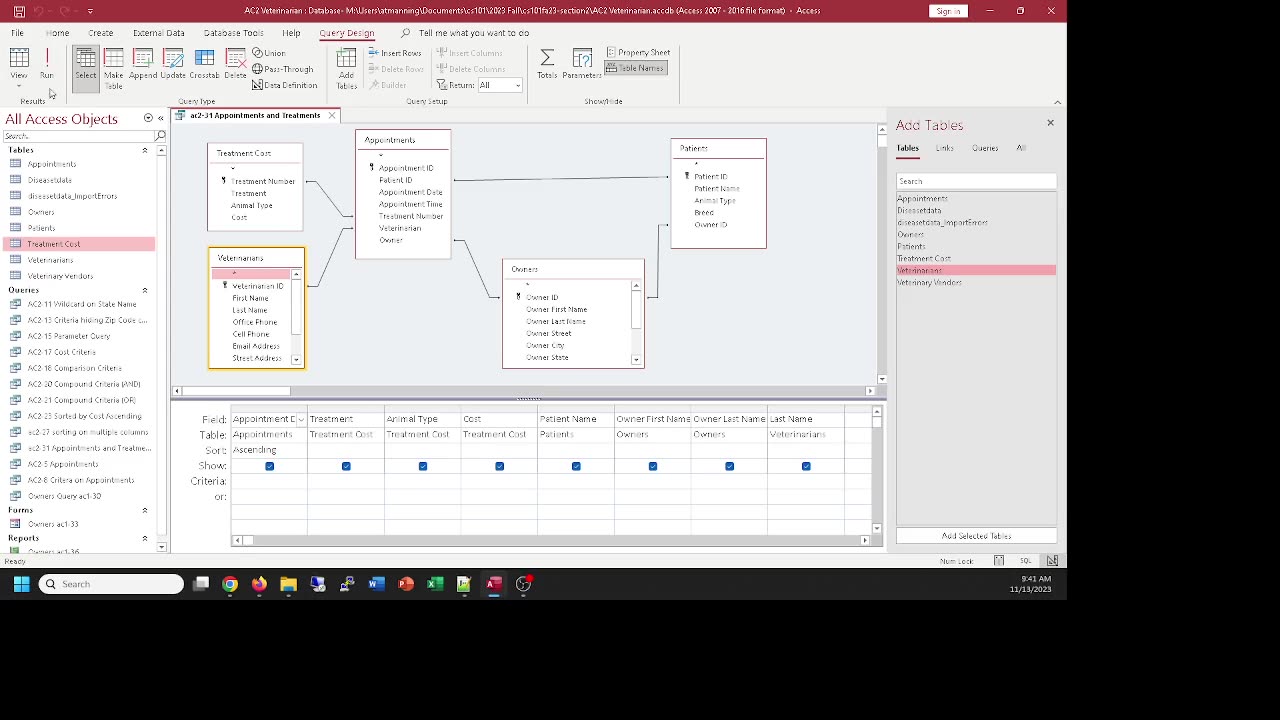Close the Add Tables pane

tap(1050, 123)
